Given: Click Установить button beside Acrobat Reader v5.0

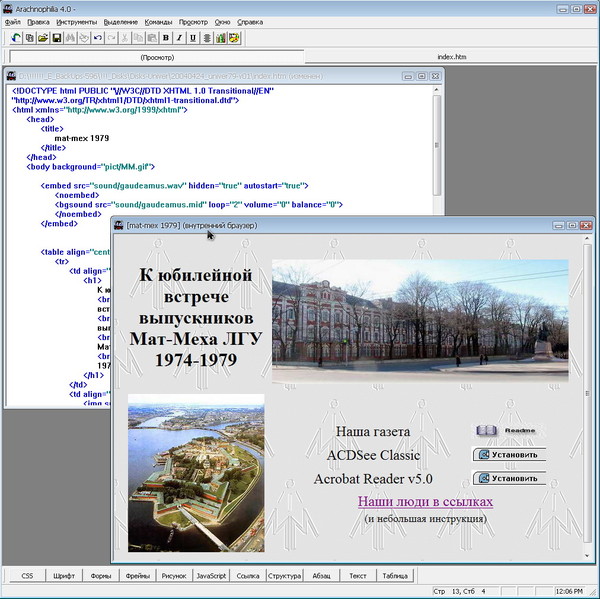Looking at the screenshot, I should point(509,478).
